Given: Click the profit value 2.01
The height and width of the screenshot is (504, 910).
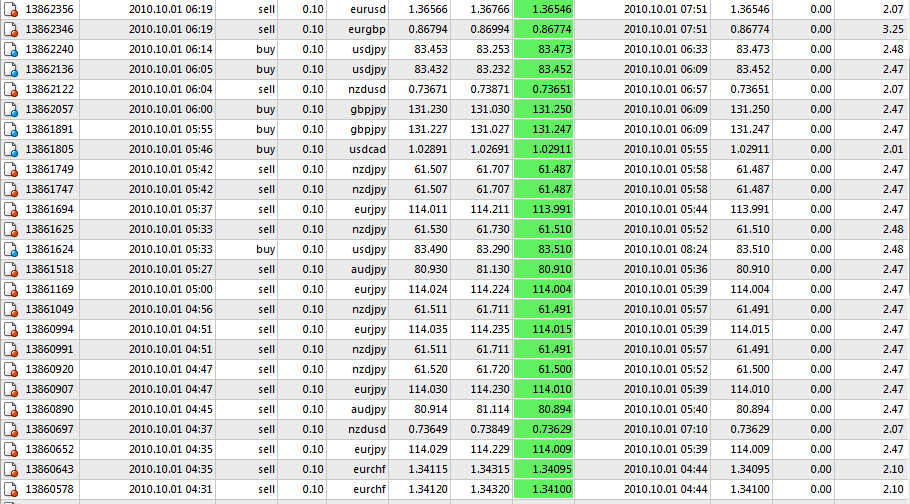Looking at the screenshot, I should pyautogui.click(x=893, y=149).
